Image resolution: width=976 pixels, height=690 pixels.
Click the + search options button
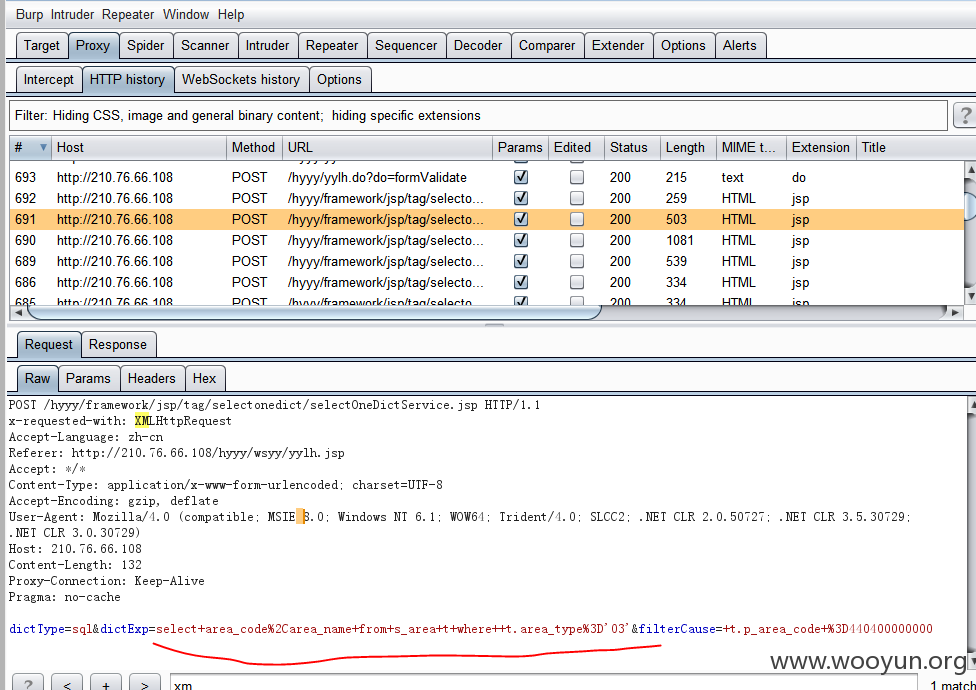click(x=106, y=684)
